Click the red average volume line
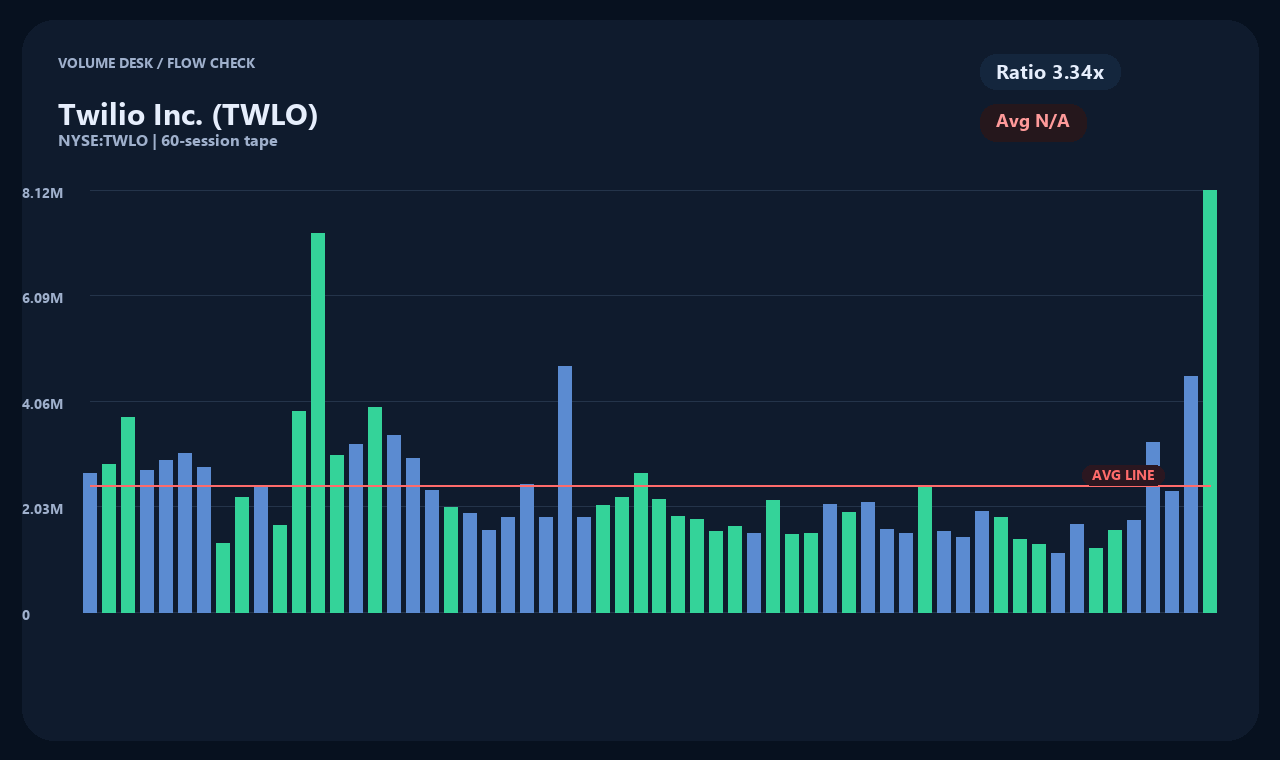This screenshot has height=760, width=1280. coord(650,486)
